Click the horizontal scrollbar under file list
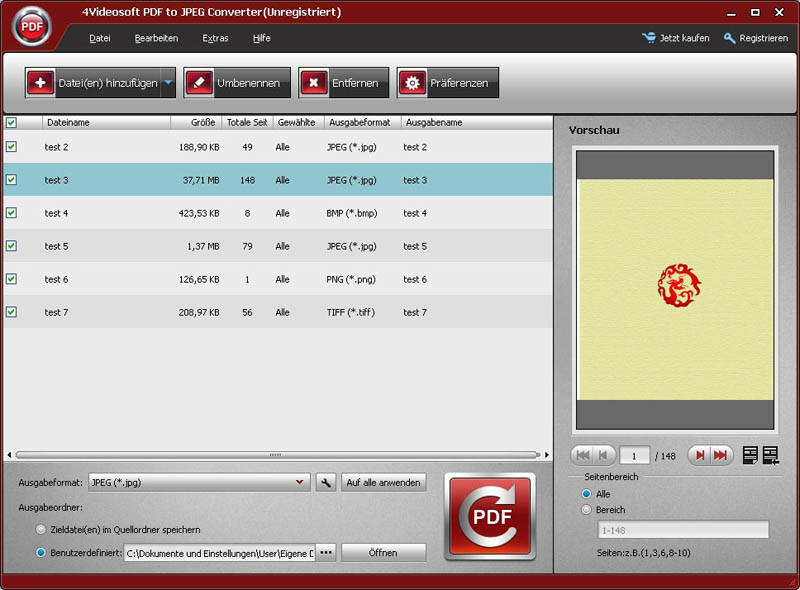This screenshot has height=590, width=800. click(275, 454)
